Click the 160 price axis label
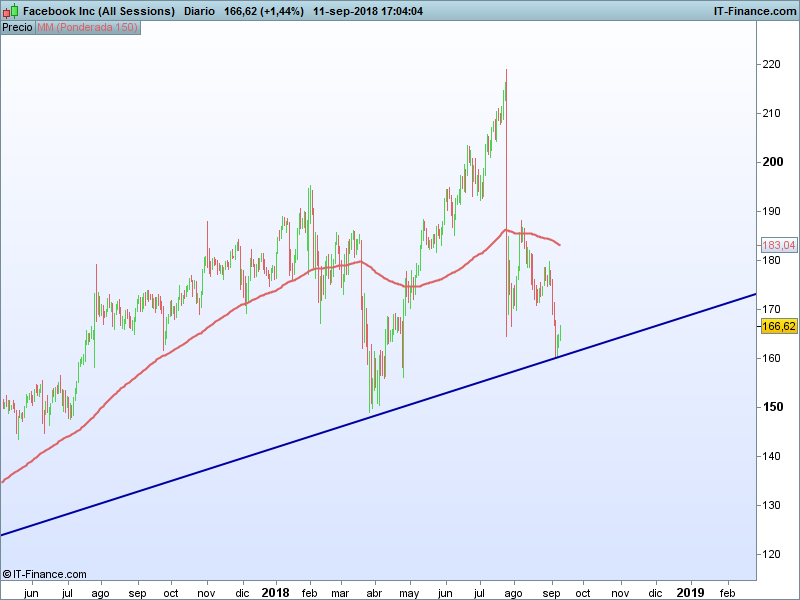Viewport: 800px width, 600px height. tap(771, 358)
